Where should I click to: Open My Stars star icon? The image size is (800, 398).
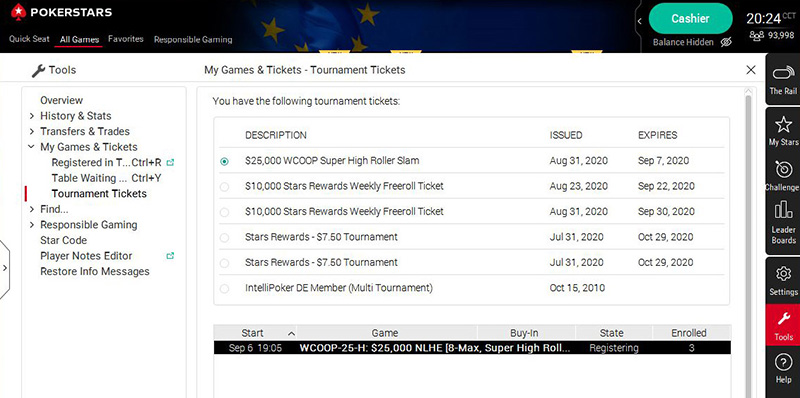[783, 124]
